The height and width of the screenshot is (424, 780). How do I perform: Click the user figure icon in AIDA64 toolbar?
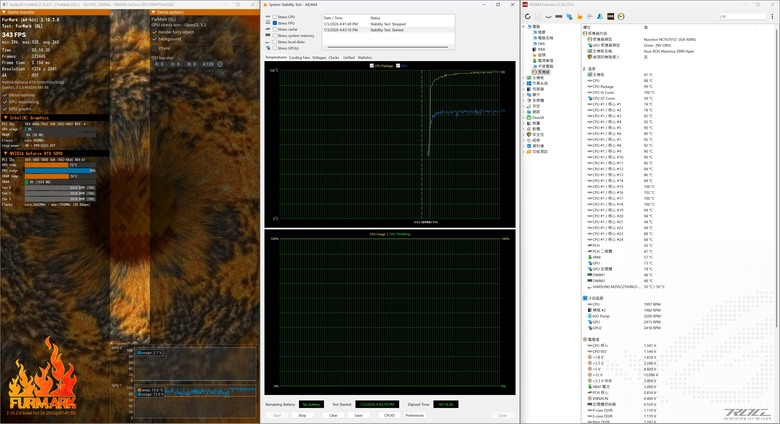600,16
